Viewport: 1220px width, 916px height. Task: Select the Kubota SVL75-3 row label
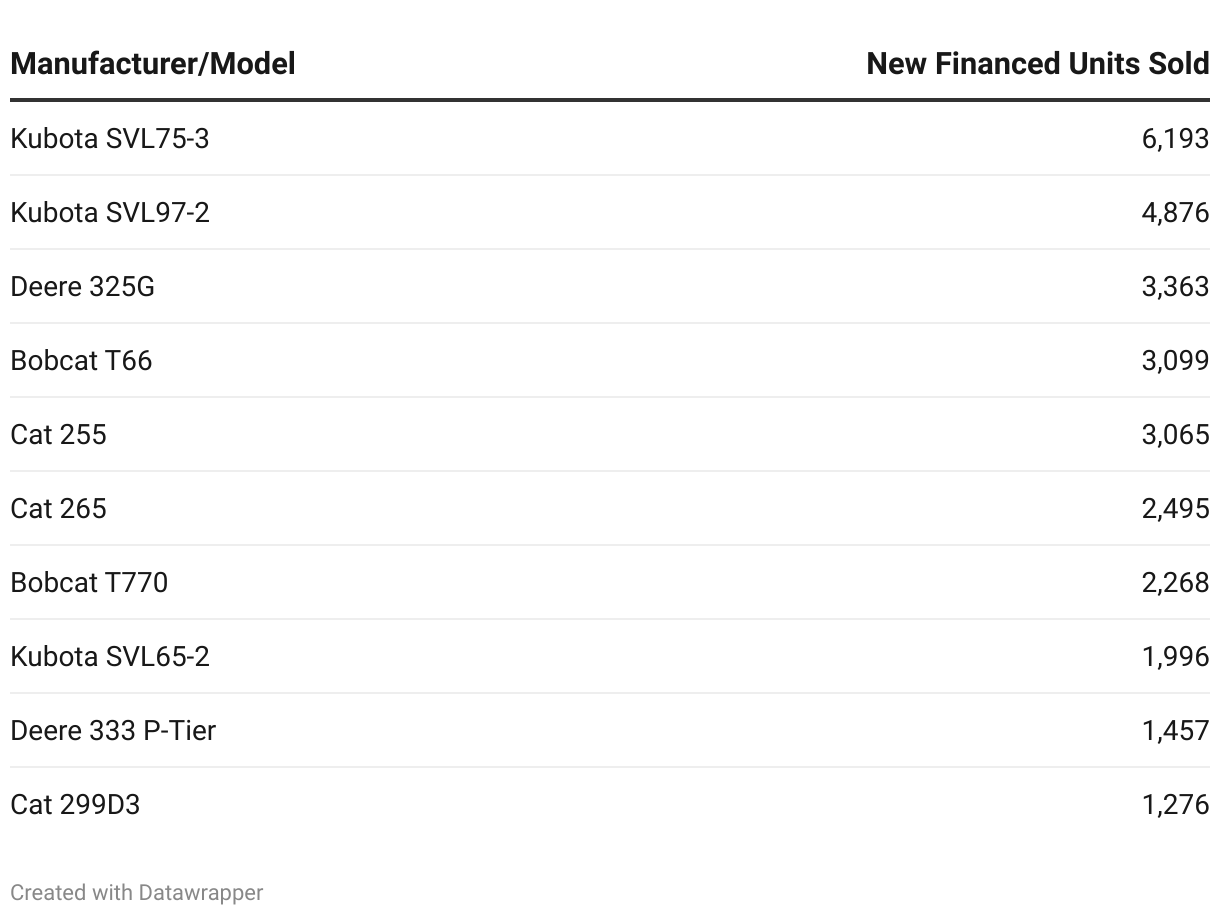tap(110, 139)
